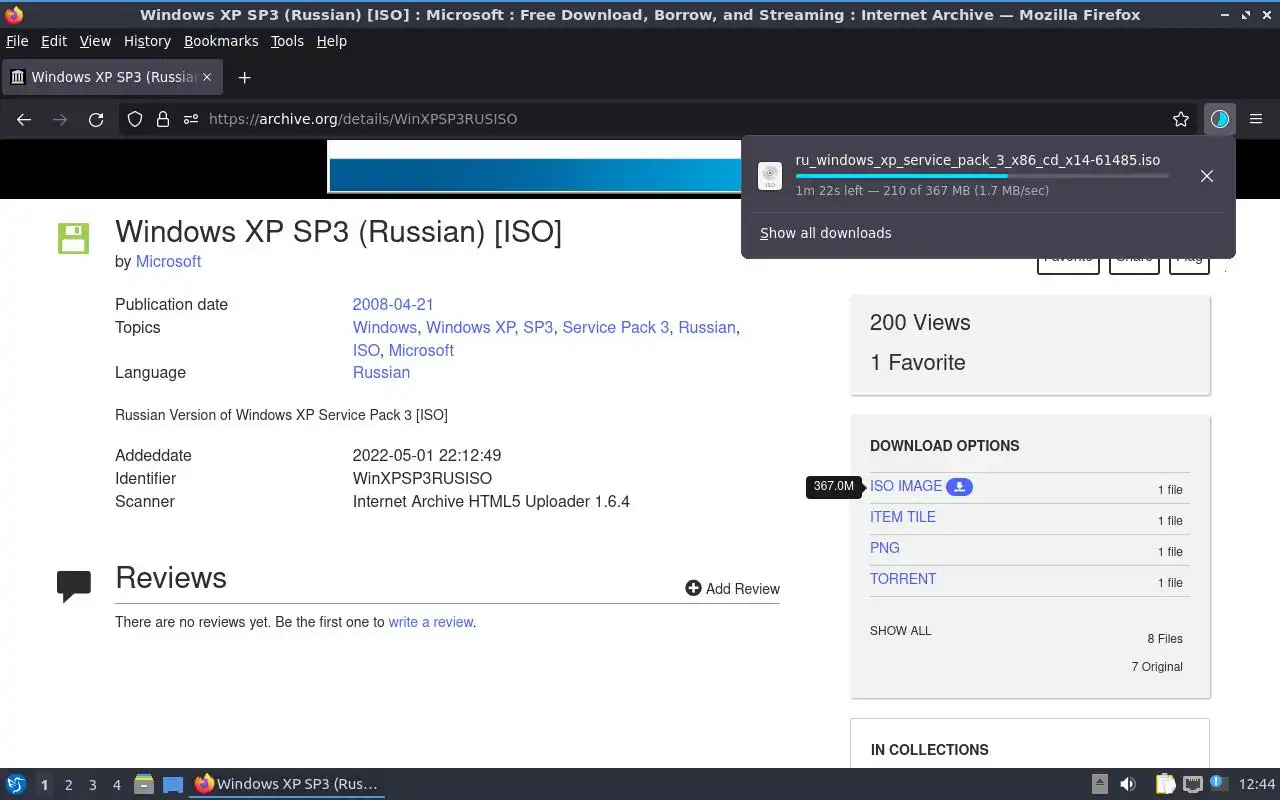Cancel the ISO download in progress
This screenshot has width=1280, height=800.
pyautogui.click(x=1207, y=176)
